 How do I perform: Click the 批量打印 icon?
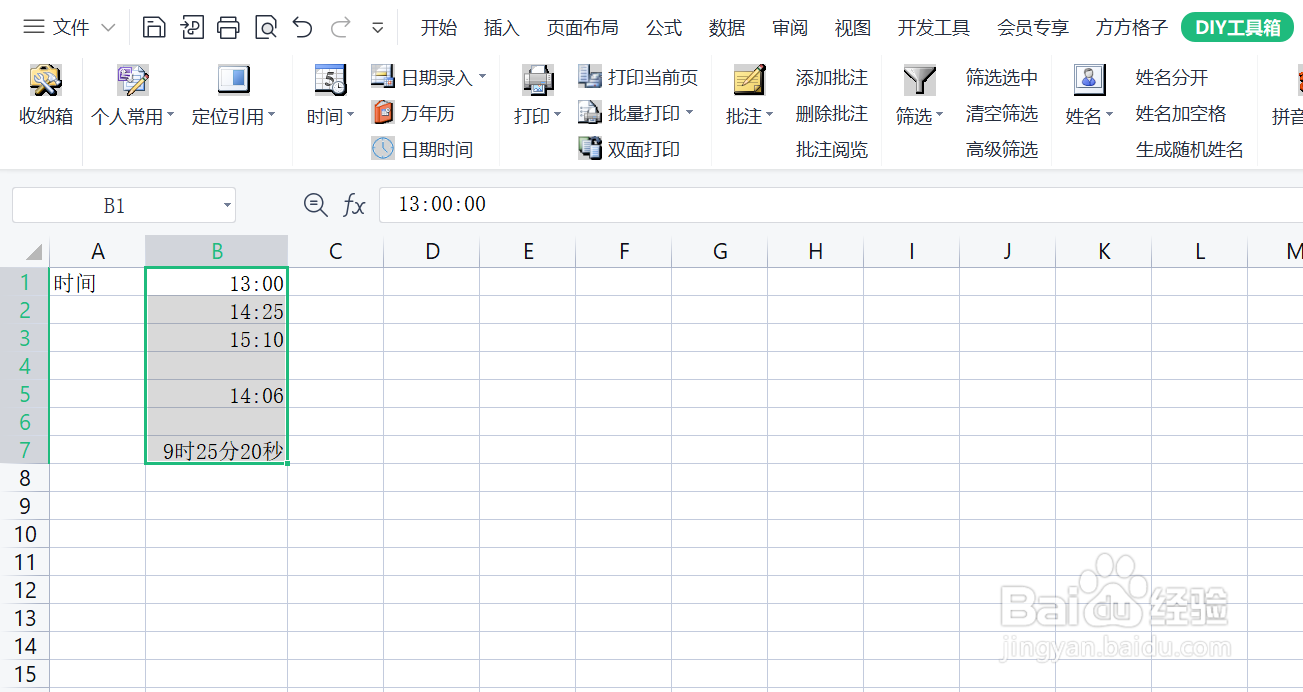590,113
